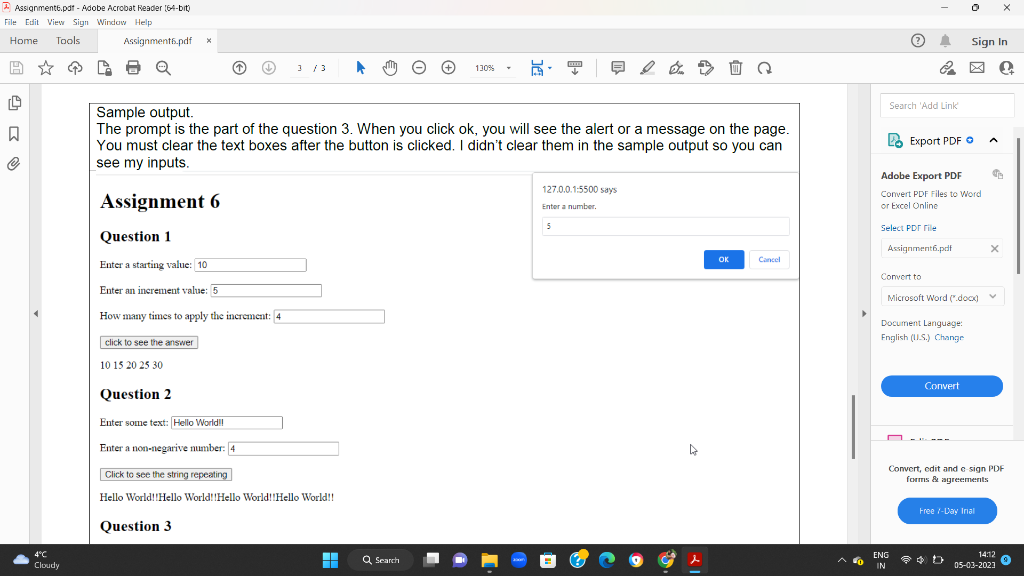1024x576 pixels.
Task: Switch to the Home tab
Action: click(23, 41)
